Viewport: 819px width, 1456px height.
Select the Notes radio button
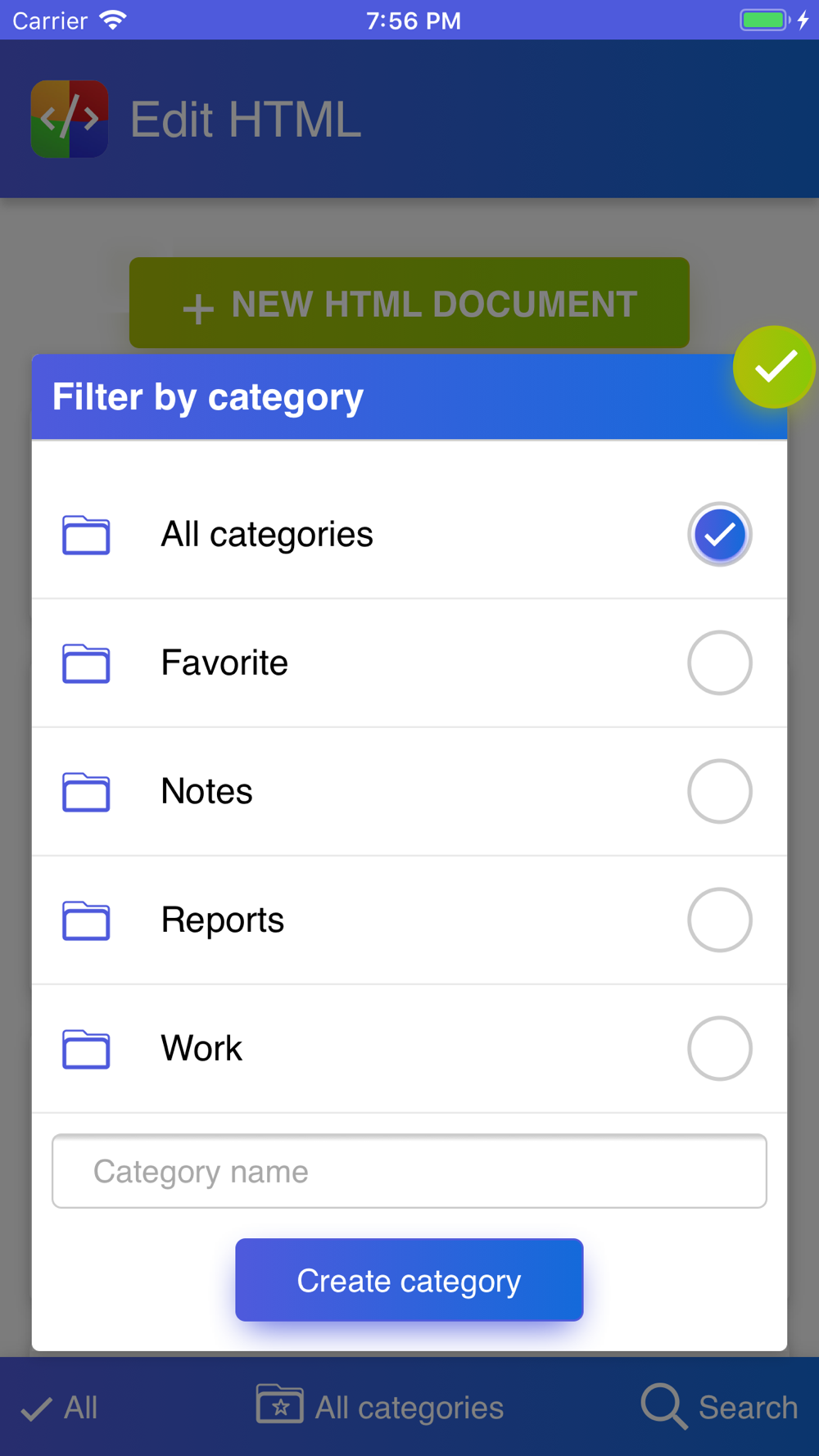(719, 791)
